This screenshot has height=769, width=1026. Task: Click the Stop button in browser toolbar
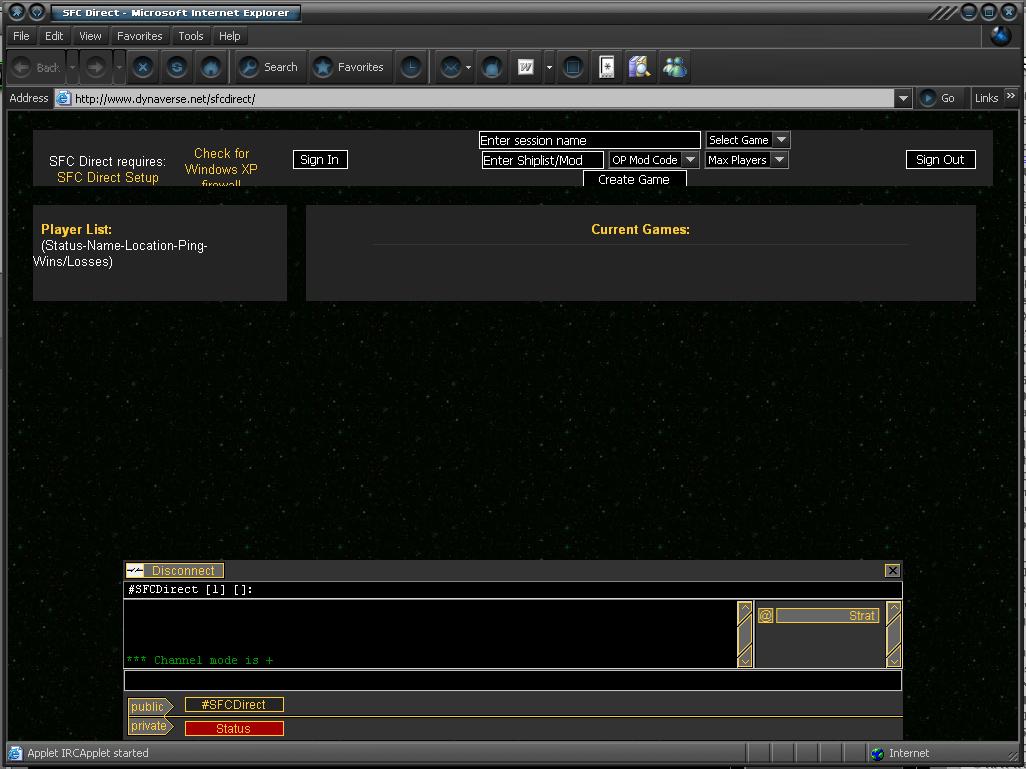point(143,67)
